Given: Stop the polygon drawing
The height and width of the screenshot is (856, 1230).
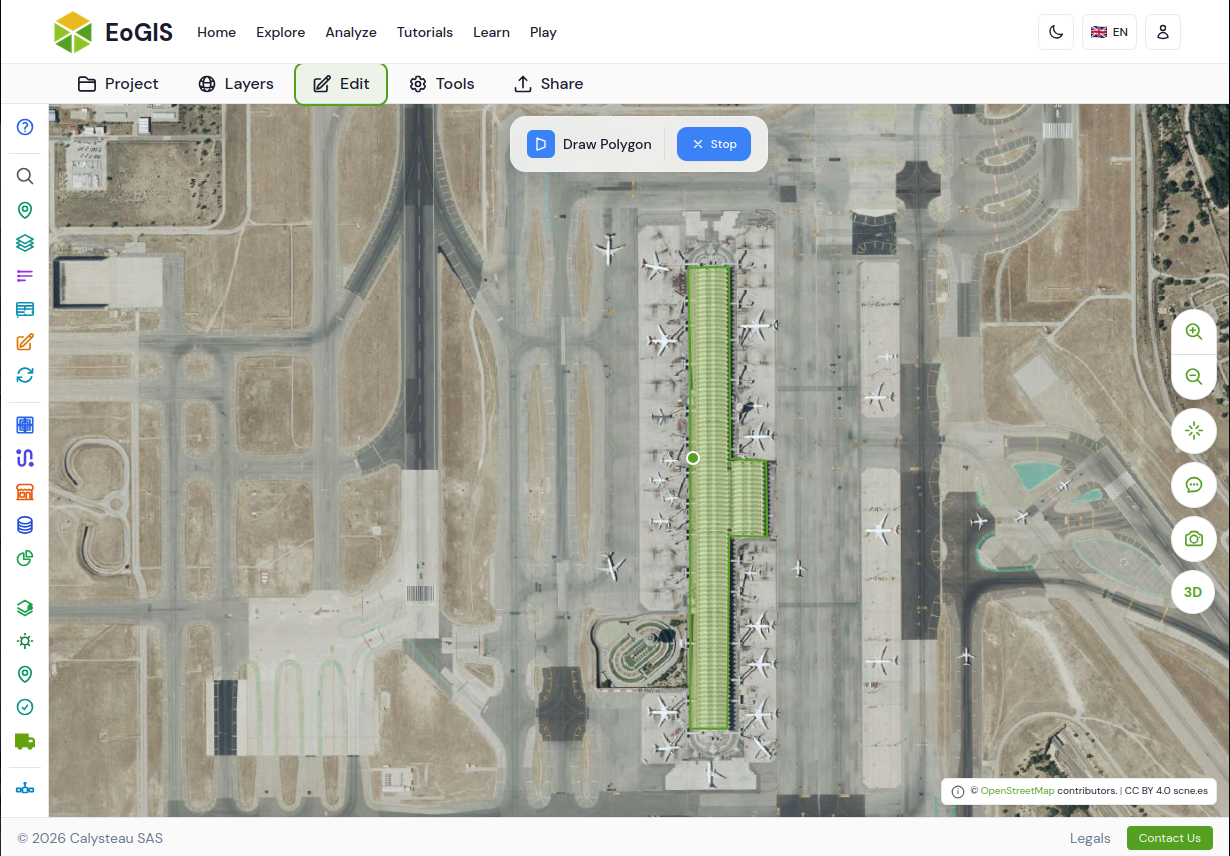Looking at the screenshot, I should click(714, 144).
